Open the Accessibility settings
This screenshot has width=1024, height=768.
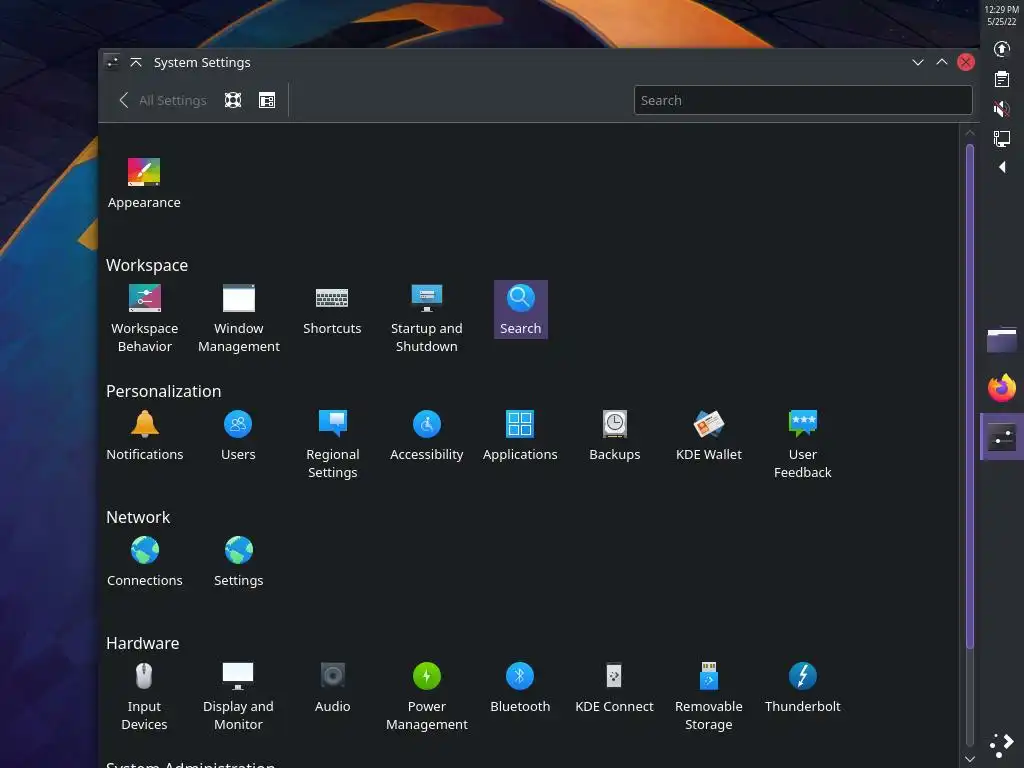pos(426,436)
